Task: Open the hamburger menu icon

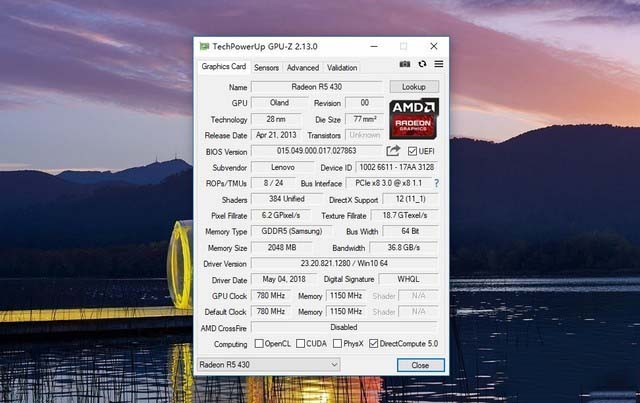Action: [439, 64]
